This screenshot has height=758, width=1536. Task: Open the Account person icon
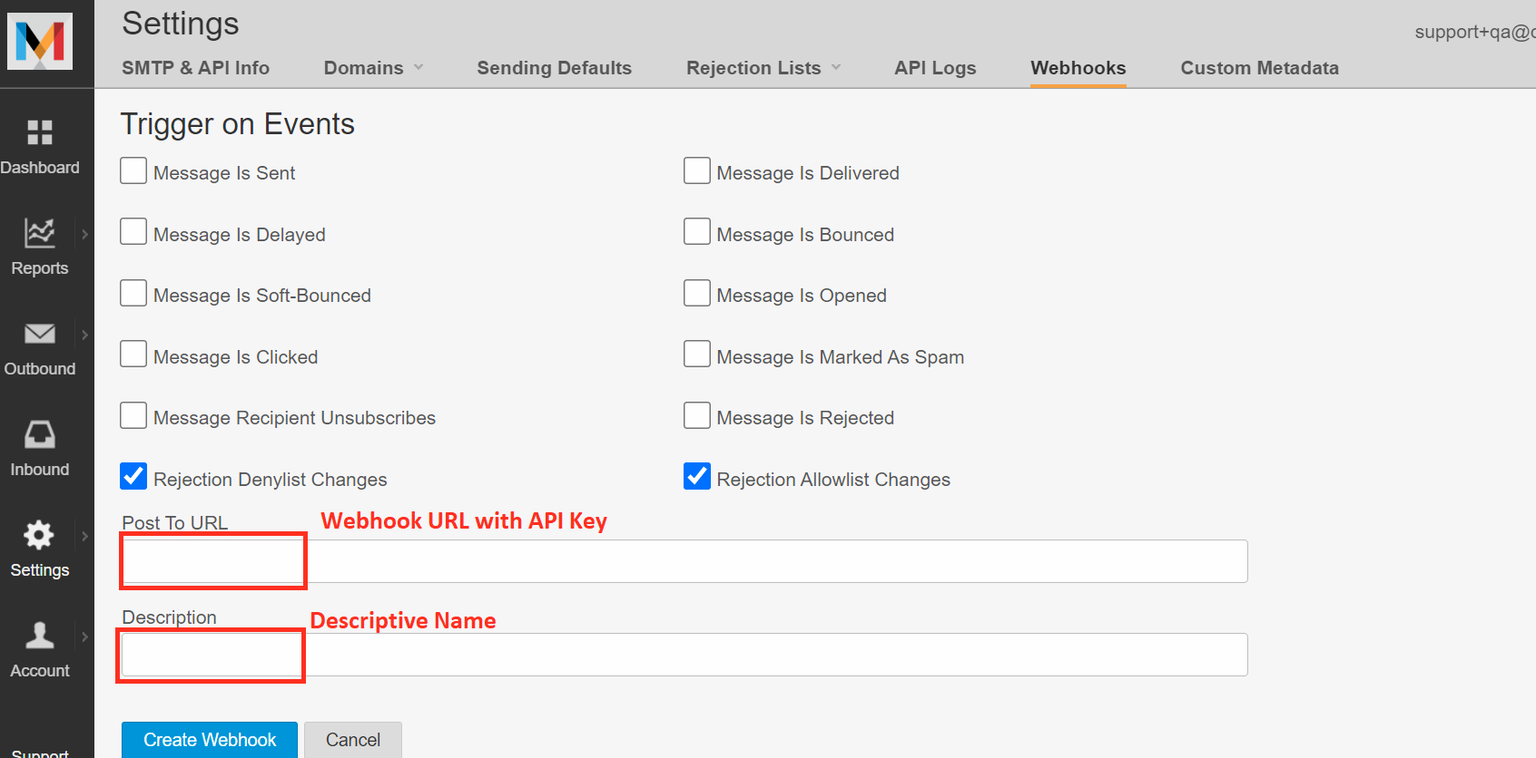(x=40, y=636)
